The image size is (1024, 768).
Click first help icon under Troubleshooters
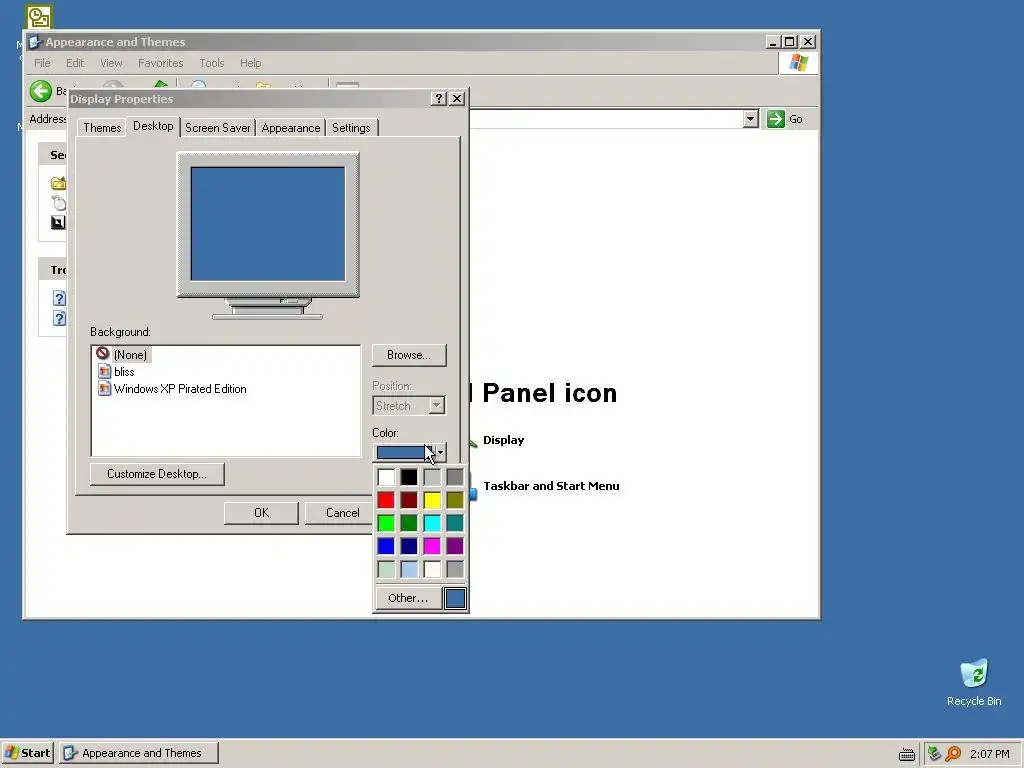[59, 298]
